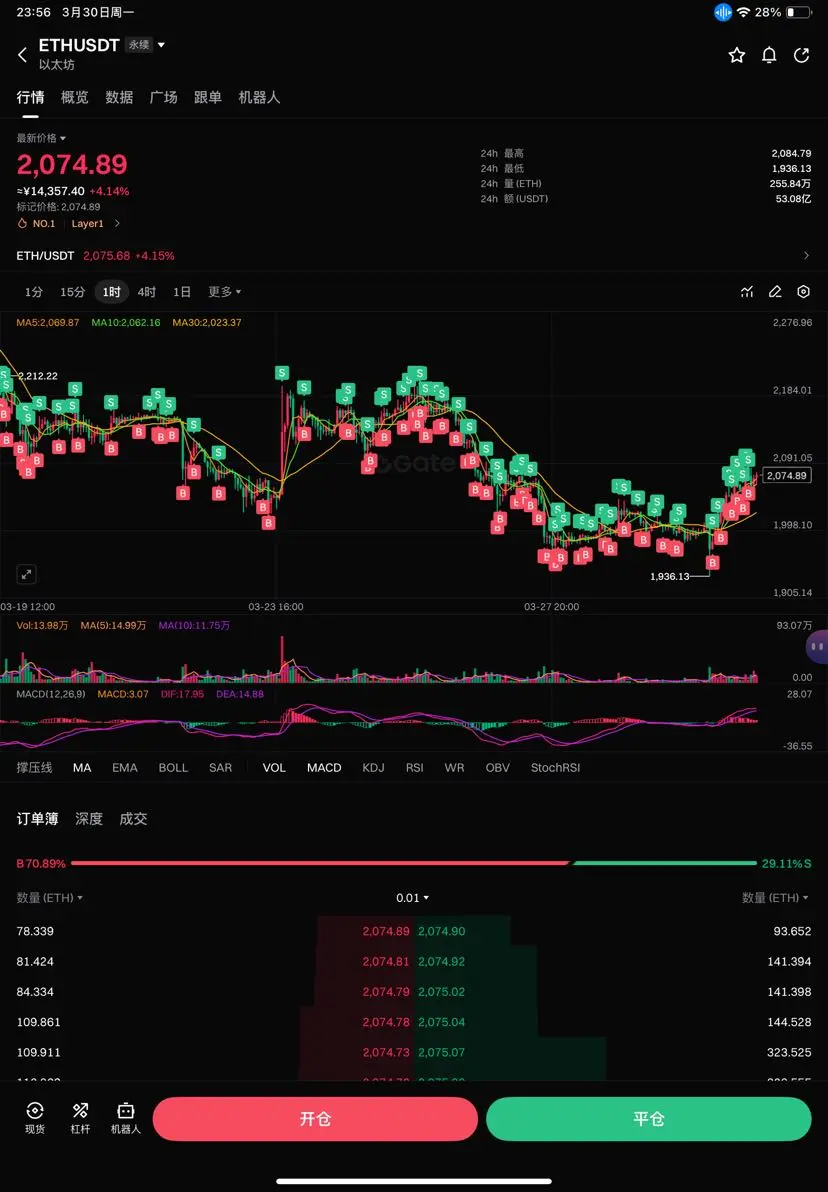This screenshot has height=1192, width=828.
Task: Select the 订单簿 order book tab
Action: pyautogui.click(x=37, y=819)
